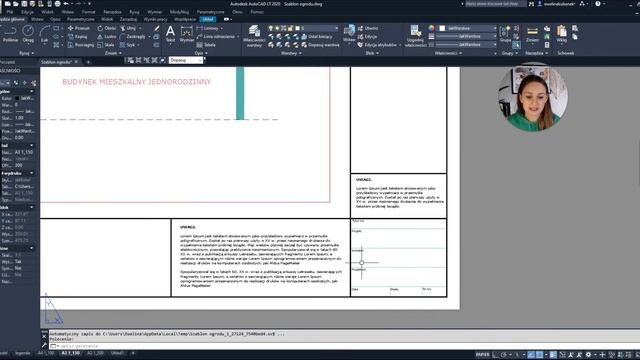The image size is (640, 360).
Task: Expand the Zmień panel flyout
Action: [x=113, y=53]
